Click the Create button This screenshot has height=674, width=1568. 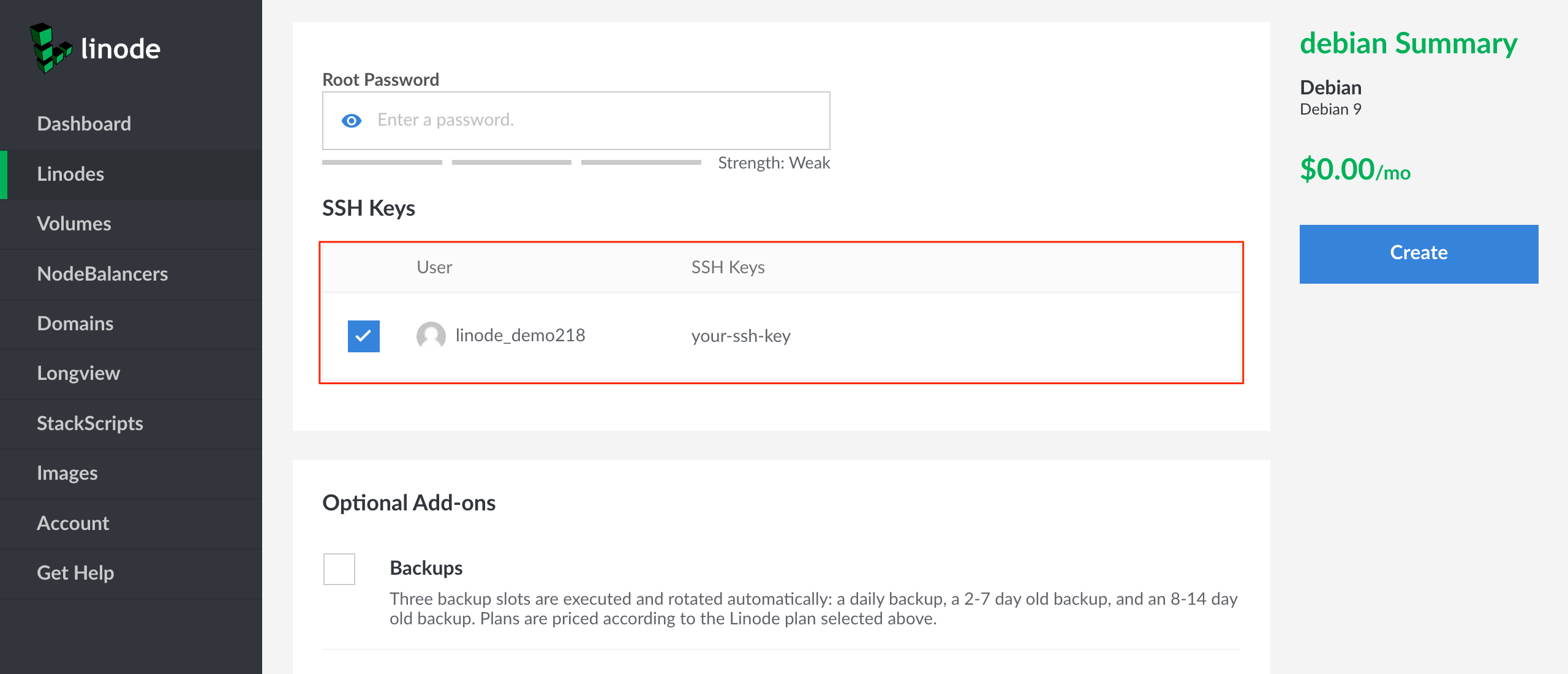point(1419,254)
